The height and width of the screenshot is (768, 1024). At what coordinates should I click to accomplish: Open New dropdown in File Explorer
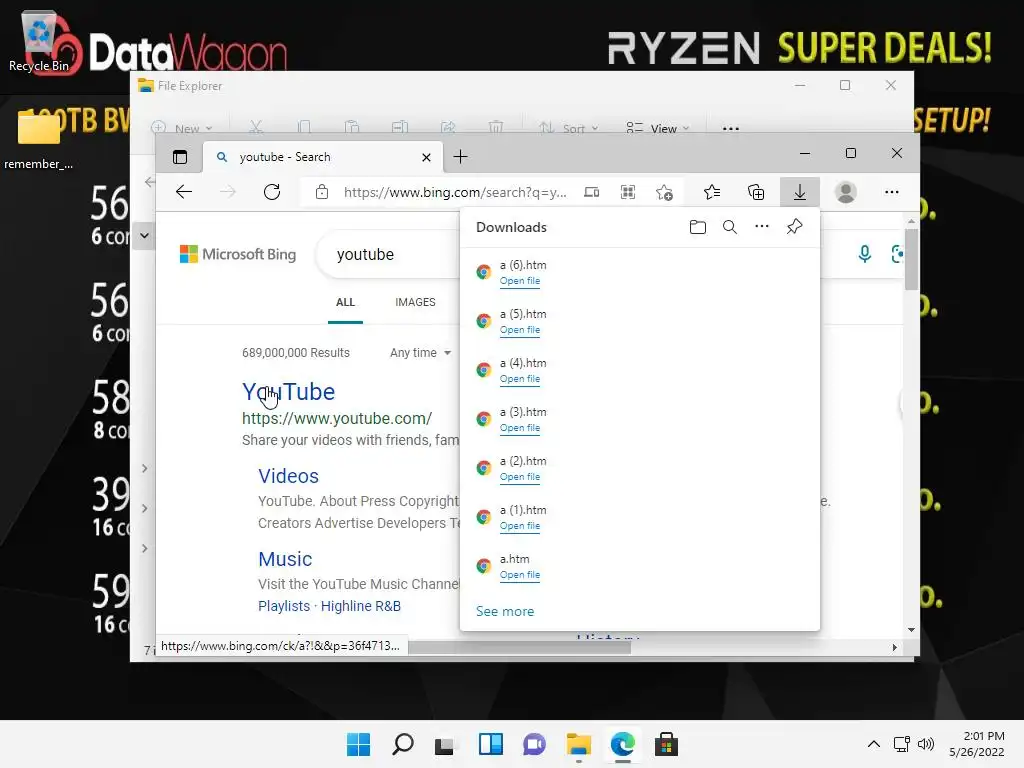(182, 128)
